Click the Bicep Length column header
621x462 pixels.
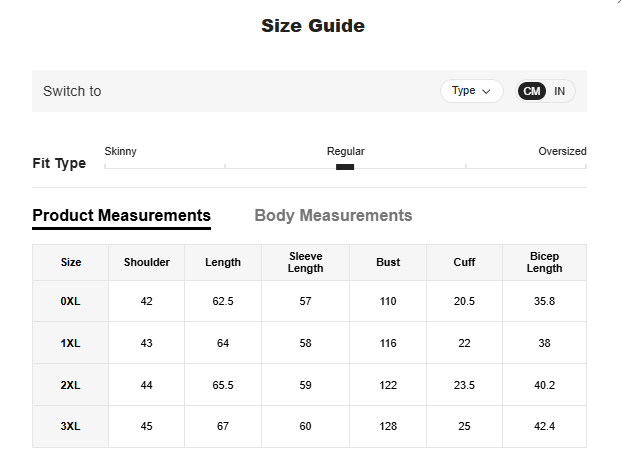coord(544,263)
